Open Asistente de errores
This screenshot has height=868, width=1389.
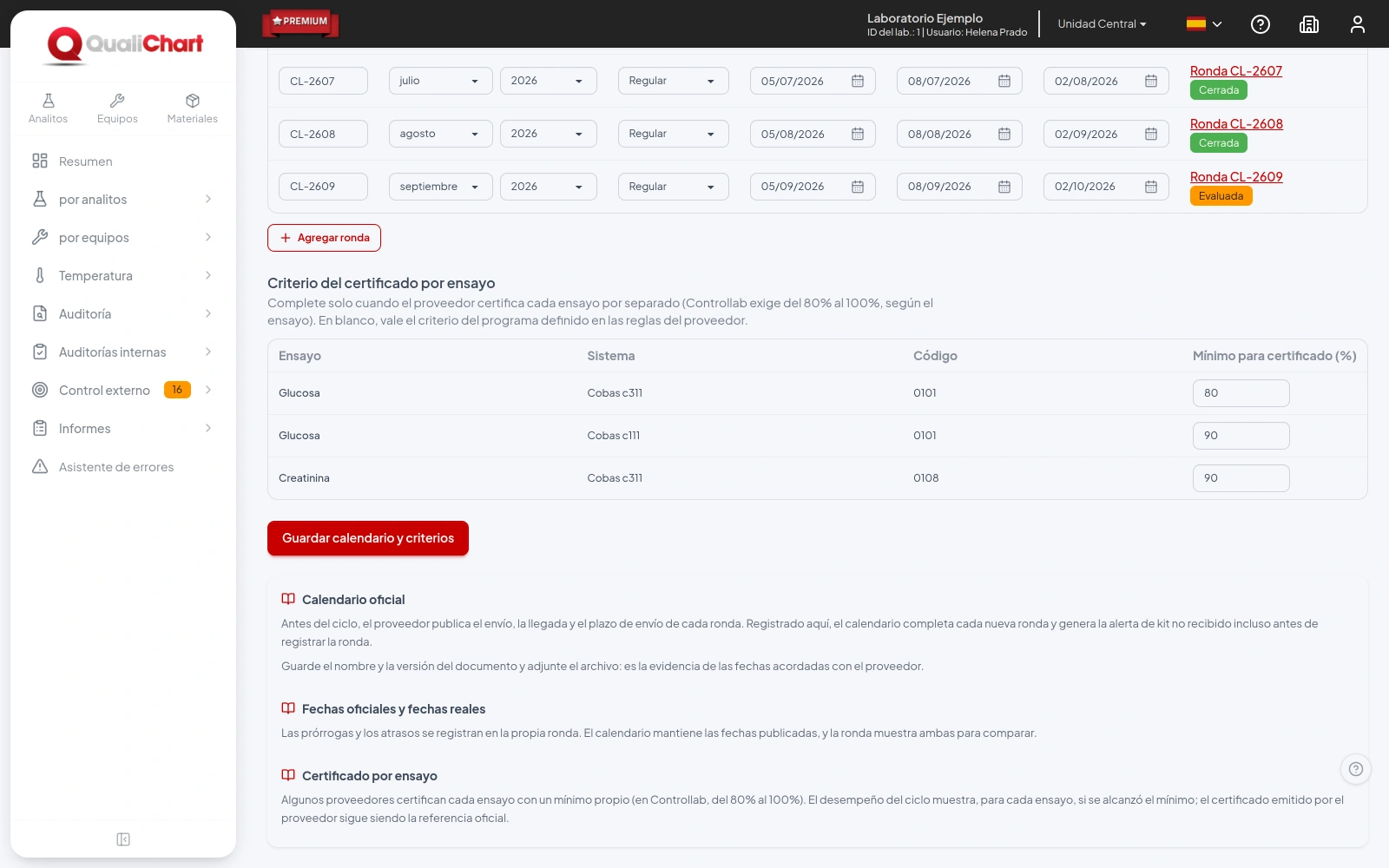[x=123, y=467]
